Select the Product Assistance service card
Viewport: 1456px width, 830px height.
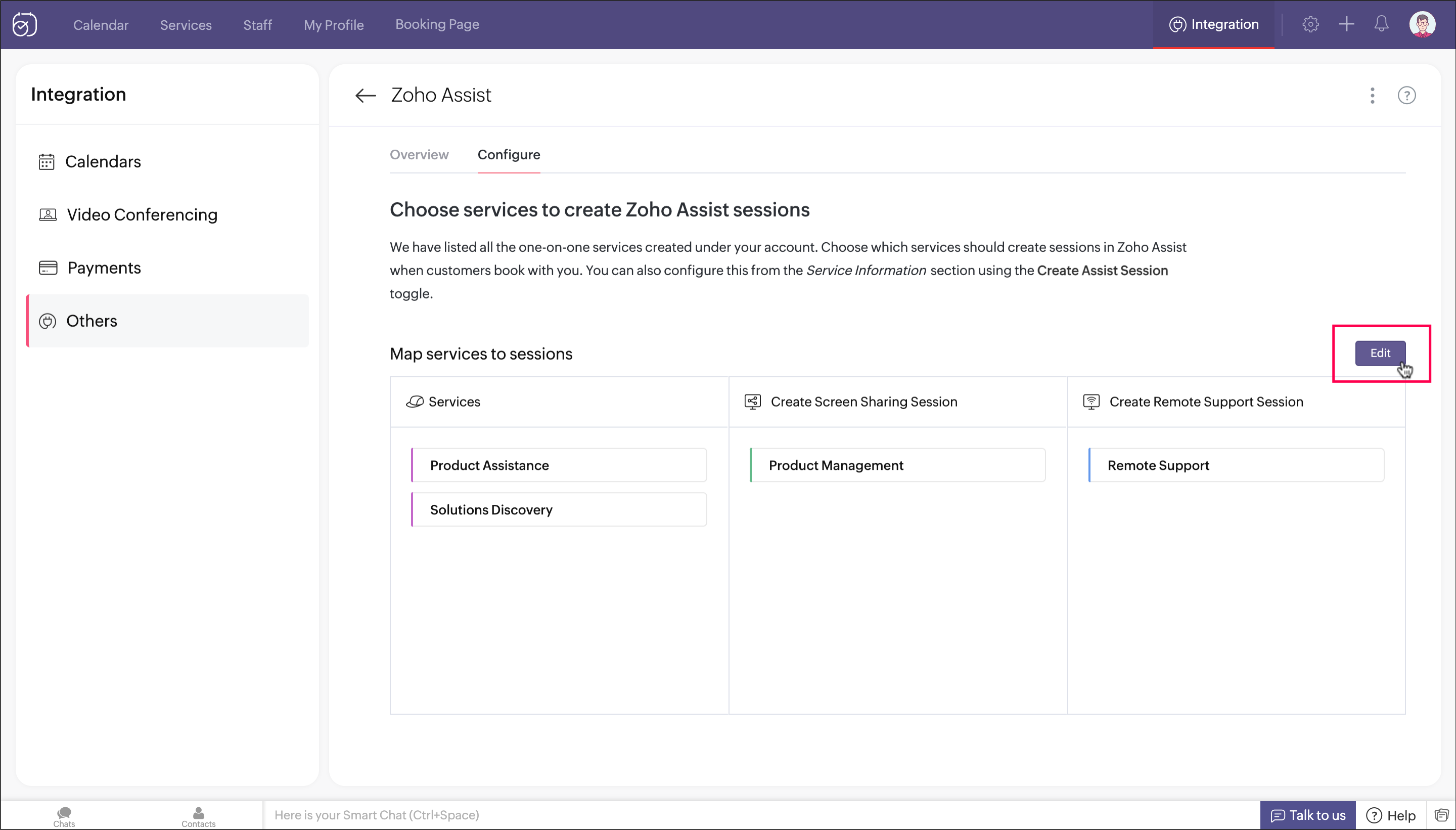[559, 465]
